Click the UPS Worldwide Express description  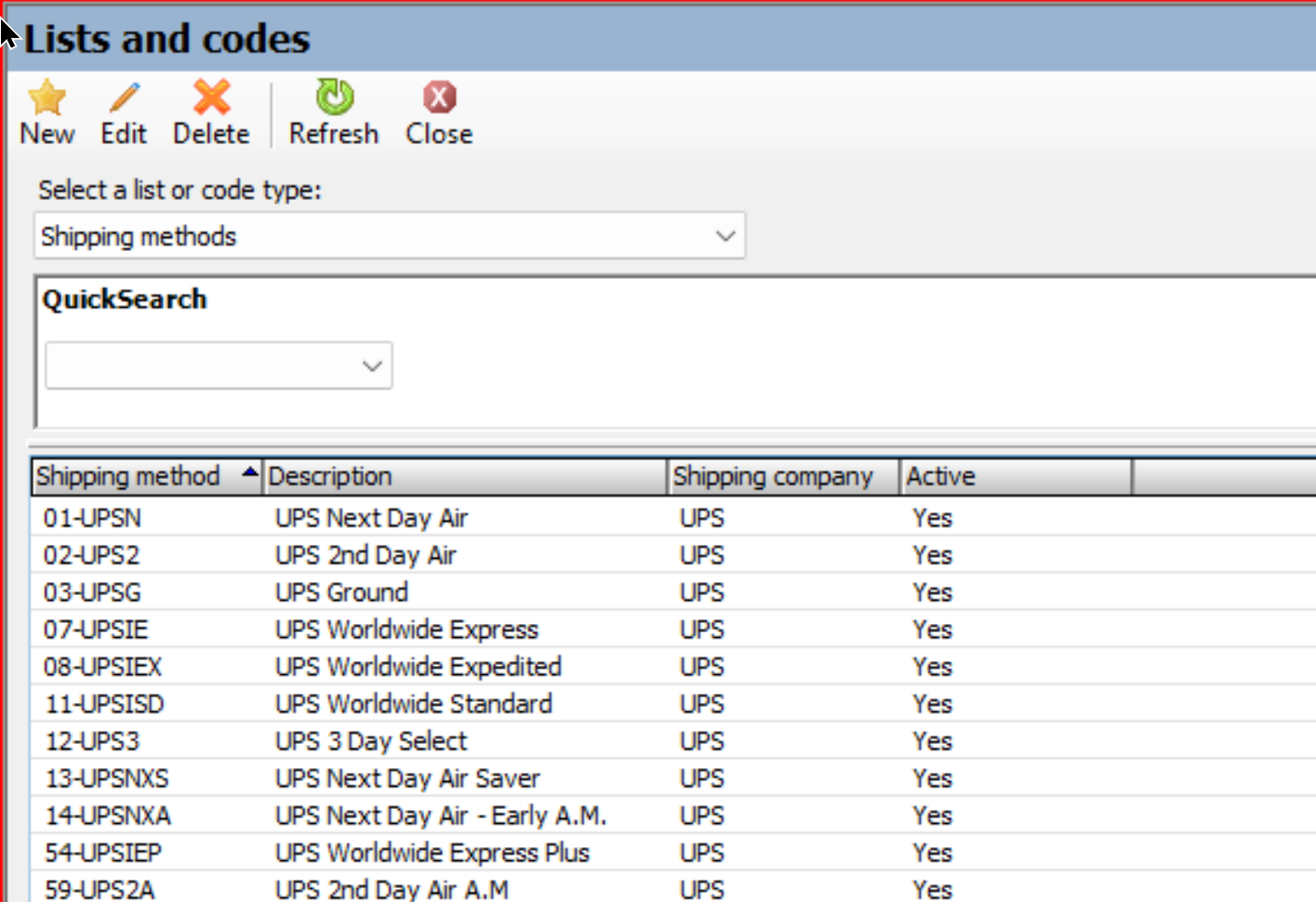click(406, 630)
